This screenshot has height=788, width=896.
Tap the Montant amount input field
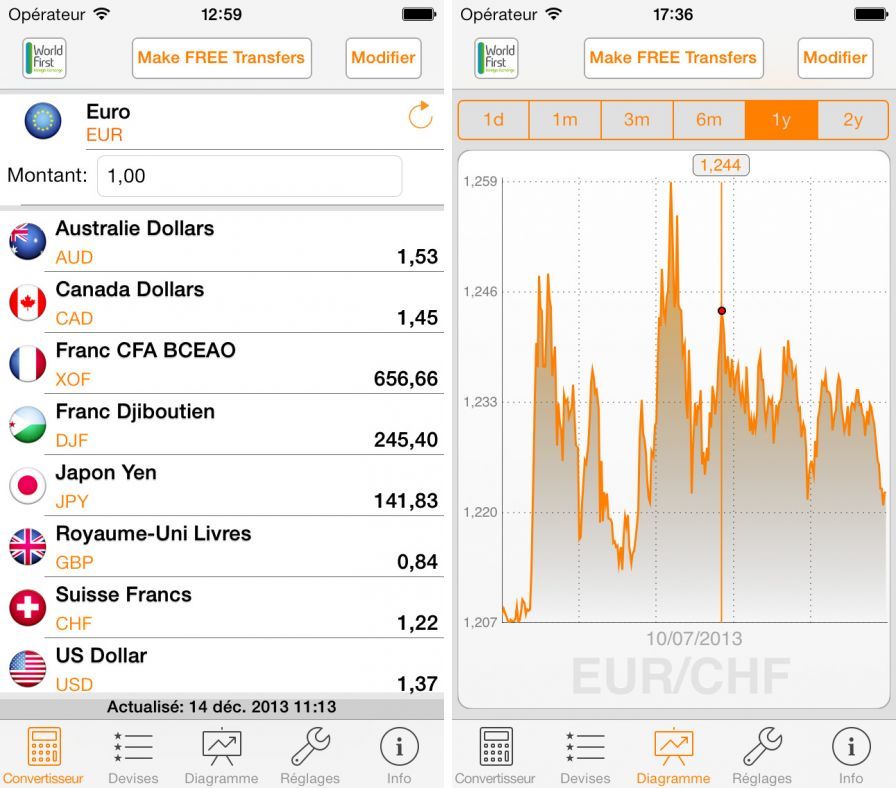(249, 176)
